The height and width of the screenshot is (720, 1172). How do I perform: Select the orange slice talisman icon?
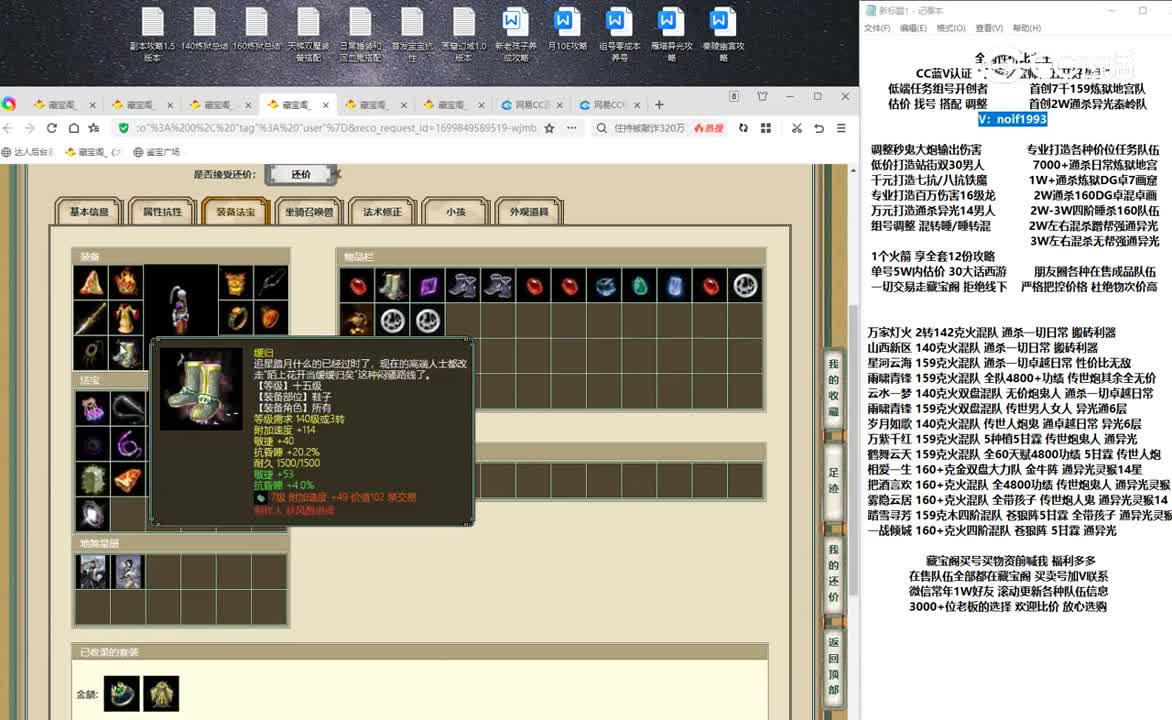(129, 480)
